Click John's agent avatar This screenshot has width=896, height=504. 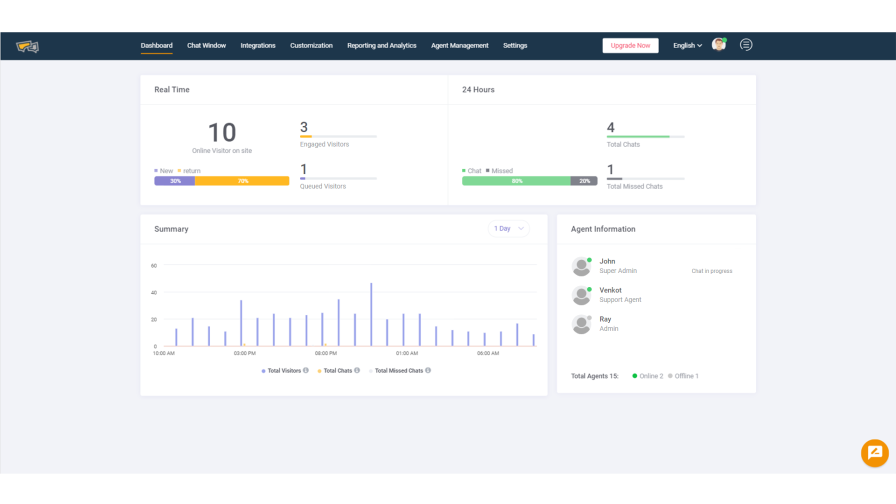[x=581, y=266]
